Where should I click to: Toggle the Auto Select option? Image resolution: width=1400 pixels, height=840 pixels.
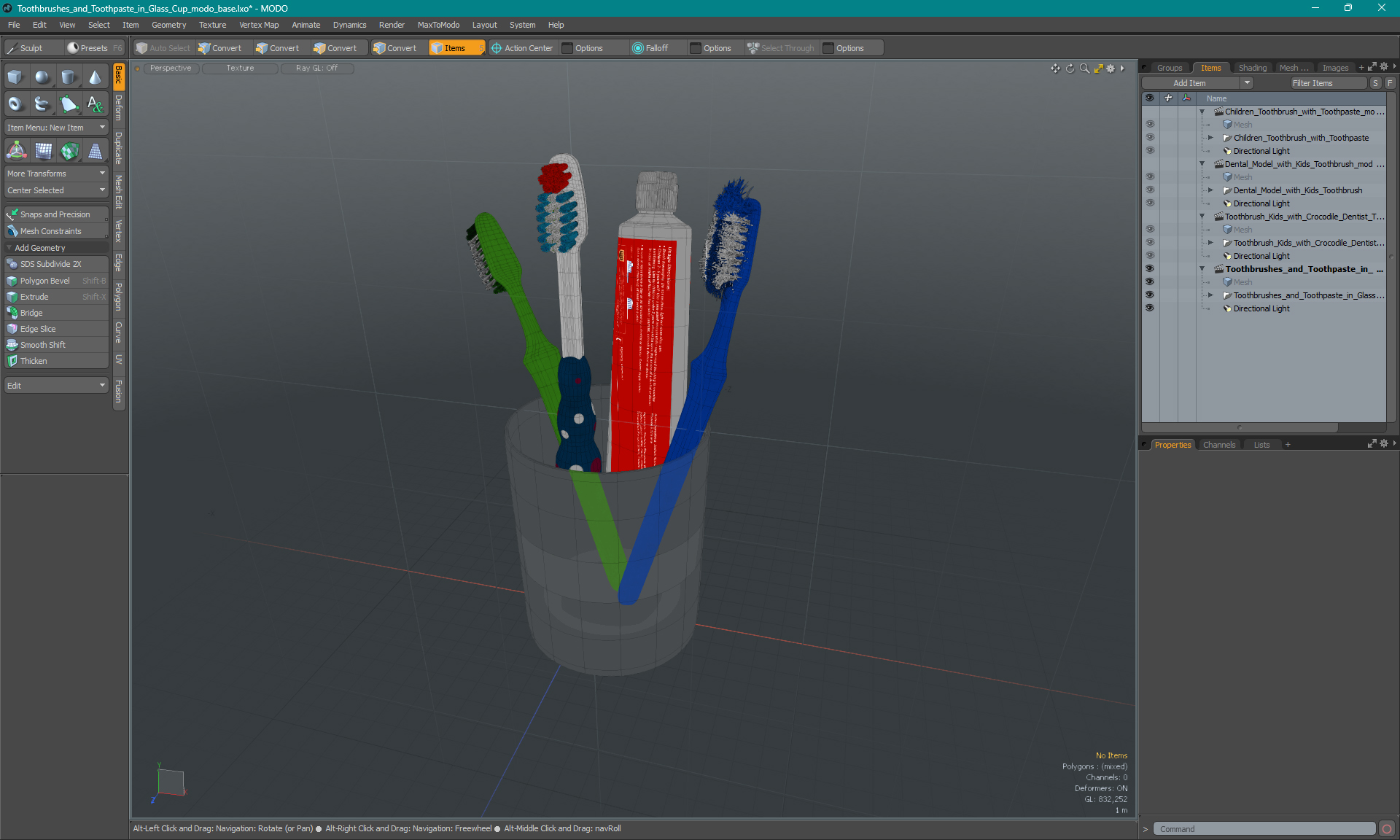coord(163,48)
